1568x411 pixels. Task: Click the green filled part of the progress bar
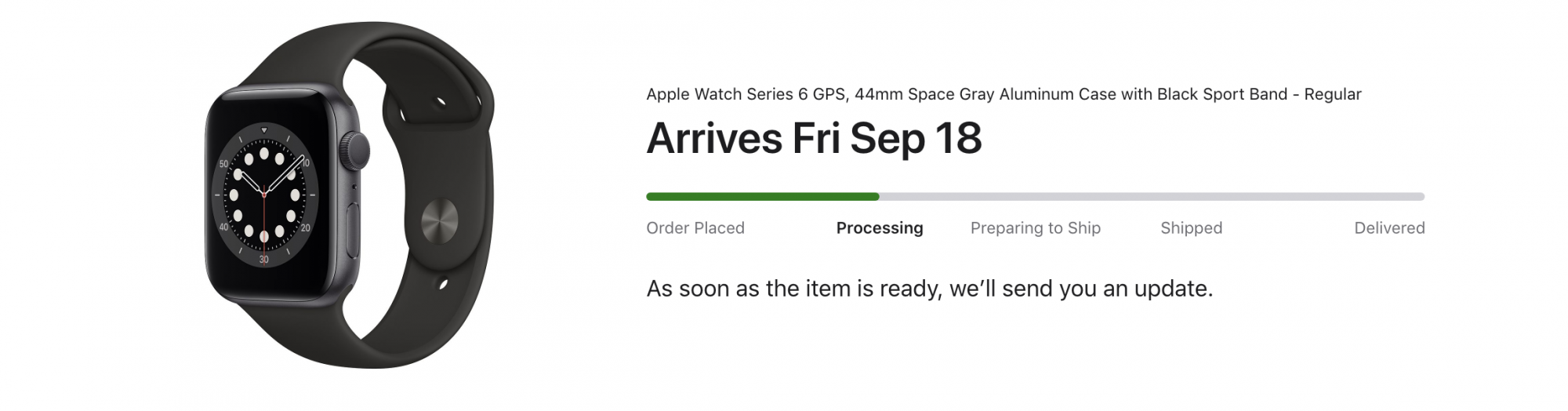[x=762, y=197]
